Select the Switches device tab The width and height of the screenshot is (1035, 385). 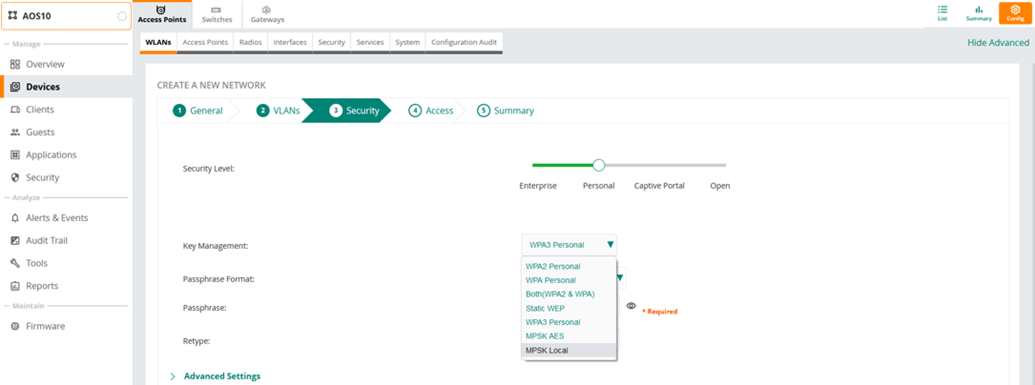[x=217, y=15]
